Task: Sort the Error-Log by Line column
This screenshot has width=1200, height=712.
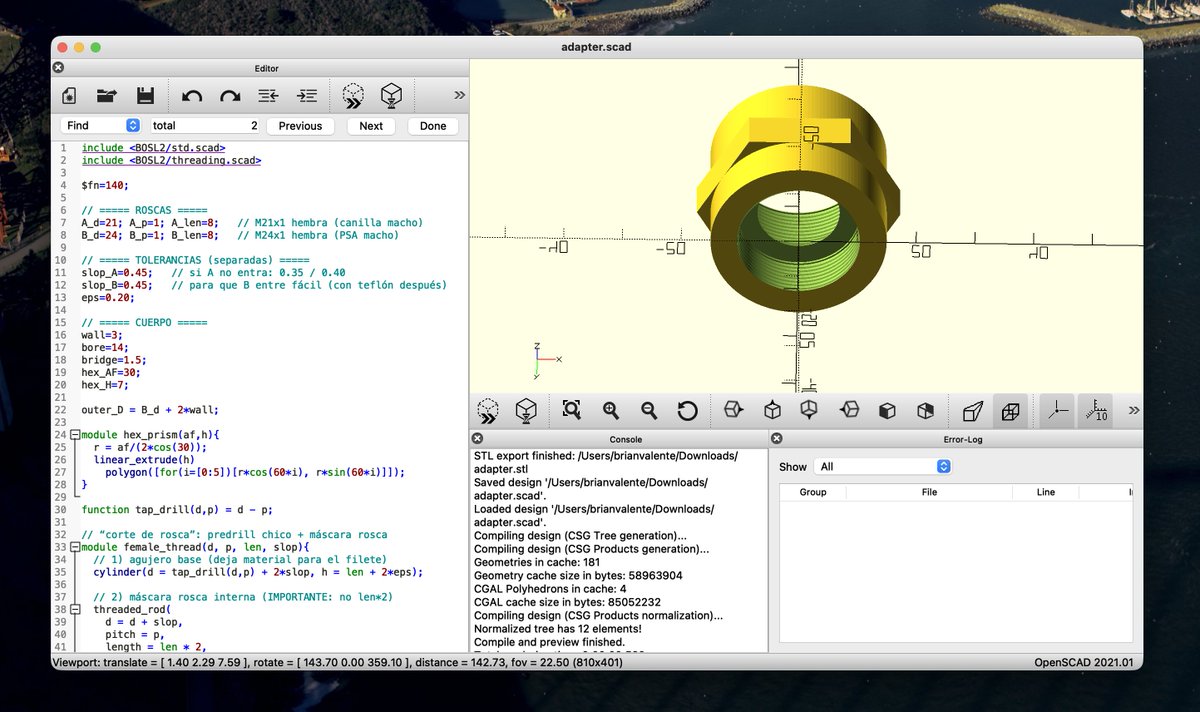Action: click(1046, 492)
